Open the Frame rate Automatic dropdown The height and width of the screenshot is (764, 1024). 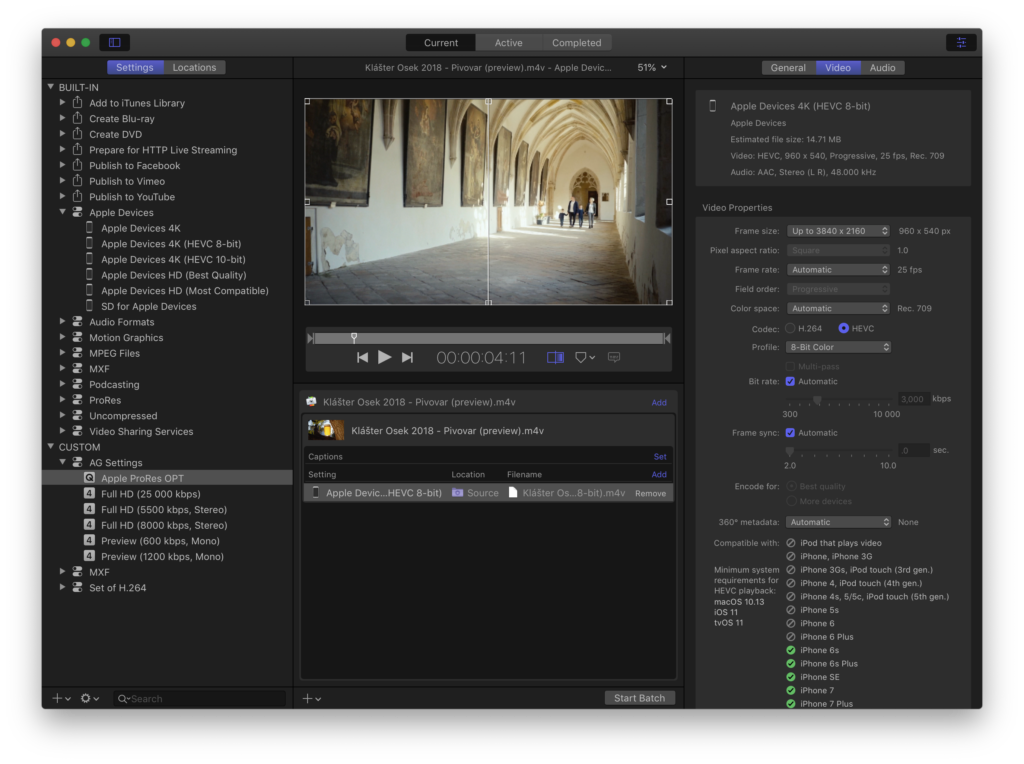(839, 269)
